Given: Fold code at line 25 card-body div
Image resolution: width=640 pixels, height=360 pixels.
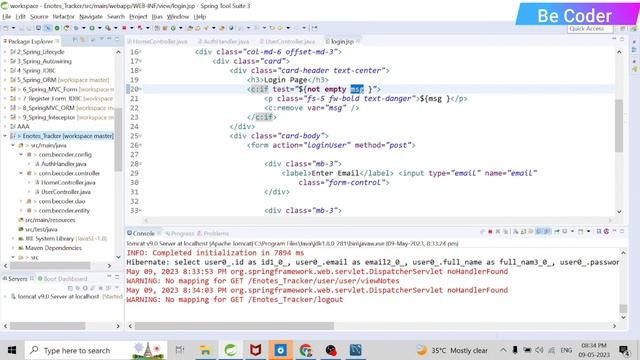Looking at the screenshot, I should [x=140, y=136].
